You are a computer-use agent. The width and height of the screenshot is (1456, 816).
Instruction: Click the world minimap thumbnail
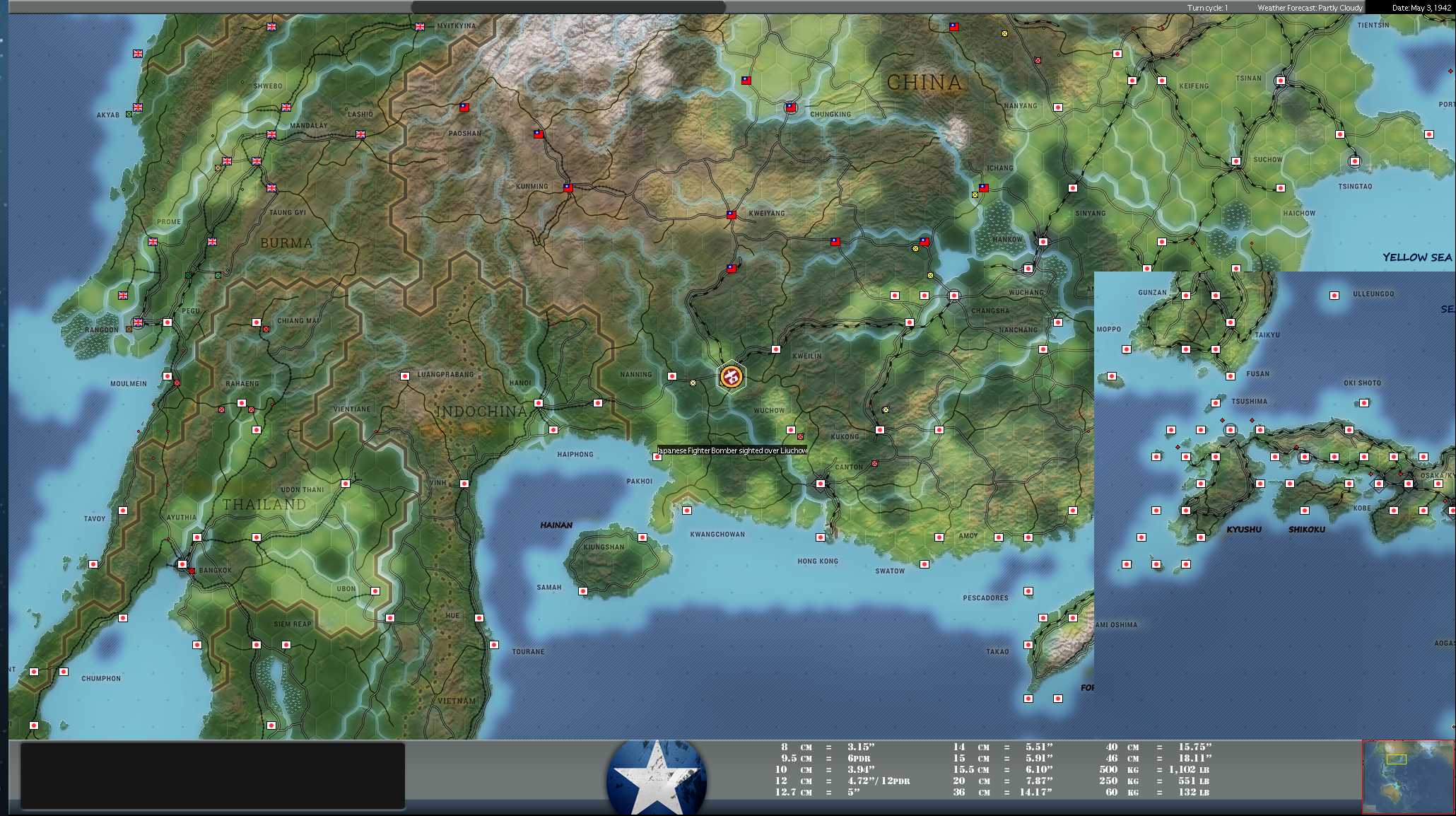(x=1407, y=776)
